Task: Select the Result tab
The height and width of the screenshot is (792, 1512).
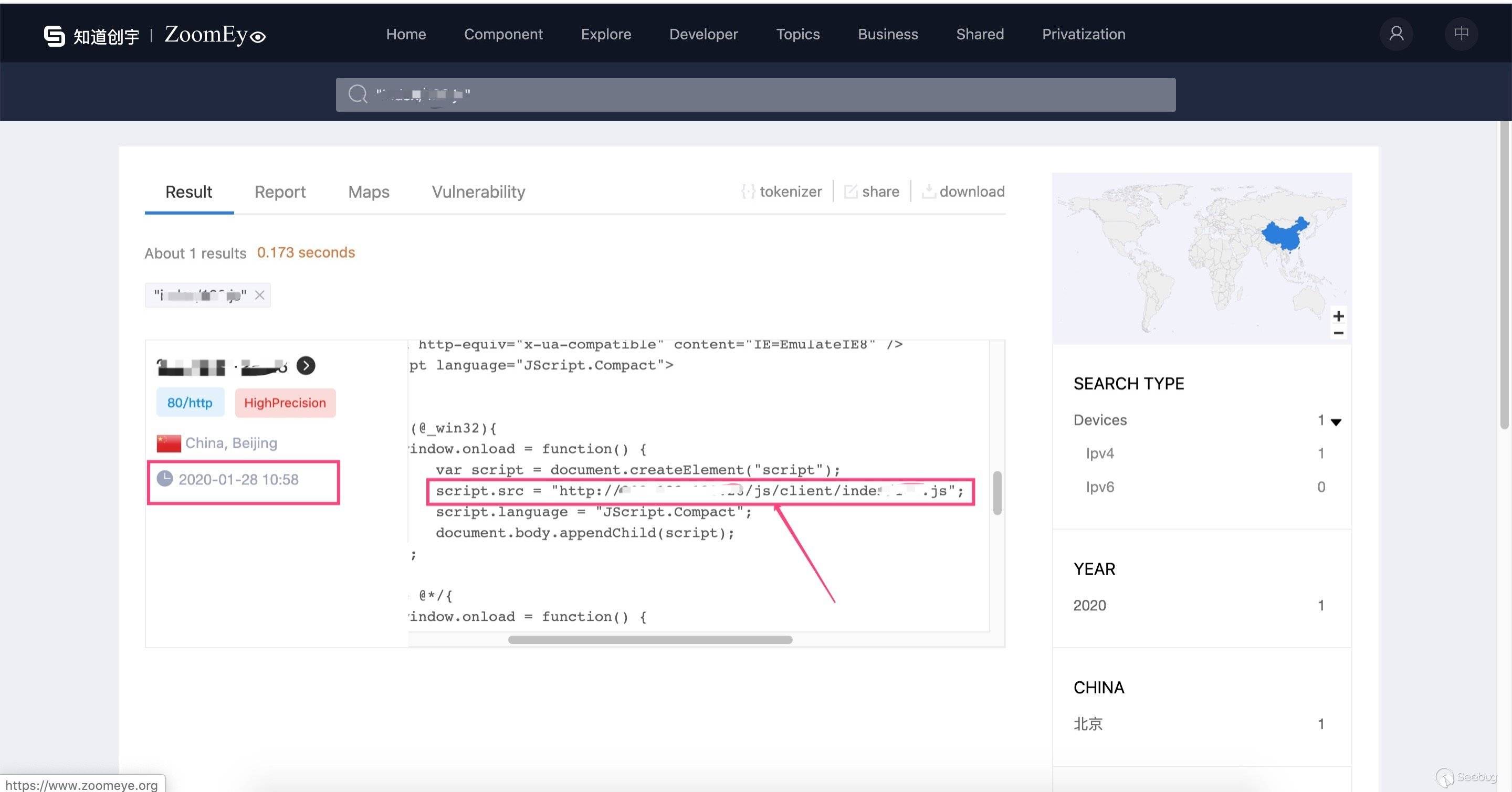Action: [188, 191]
